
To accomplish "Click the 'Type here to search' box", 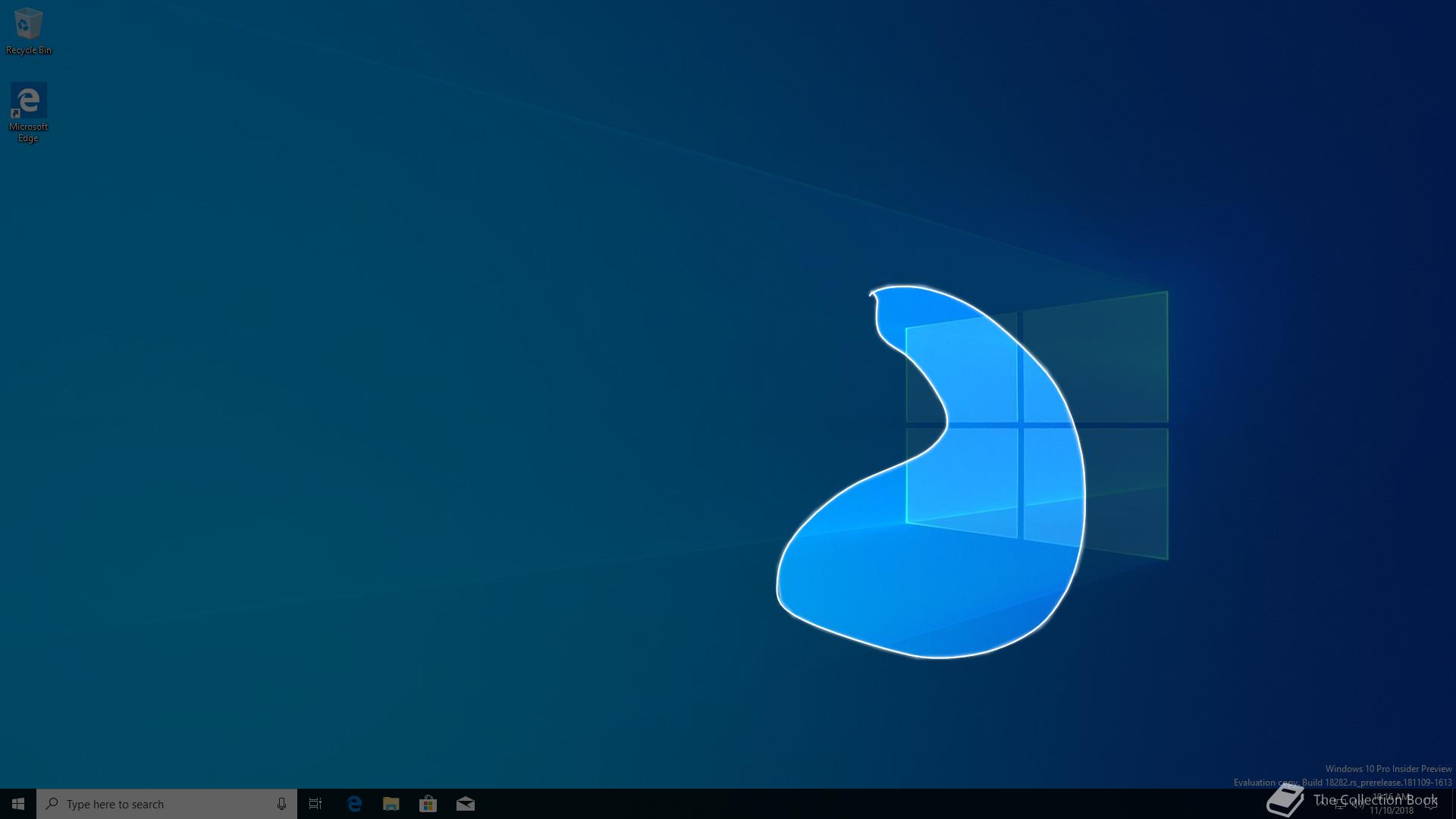I will pyautogui.click(x=167, y=804).
